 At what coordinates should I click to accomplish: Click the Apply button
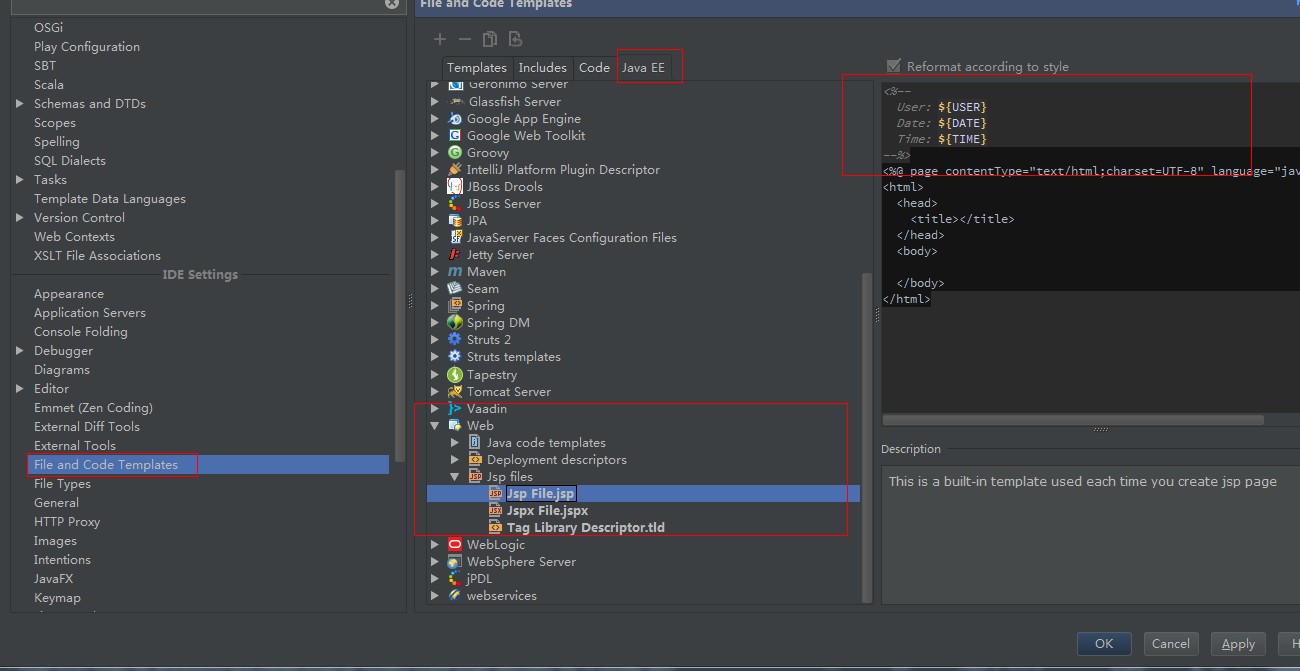click(x=1238, y=644)
